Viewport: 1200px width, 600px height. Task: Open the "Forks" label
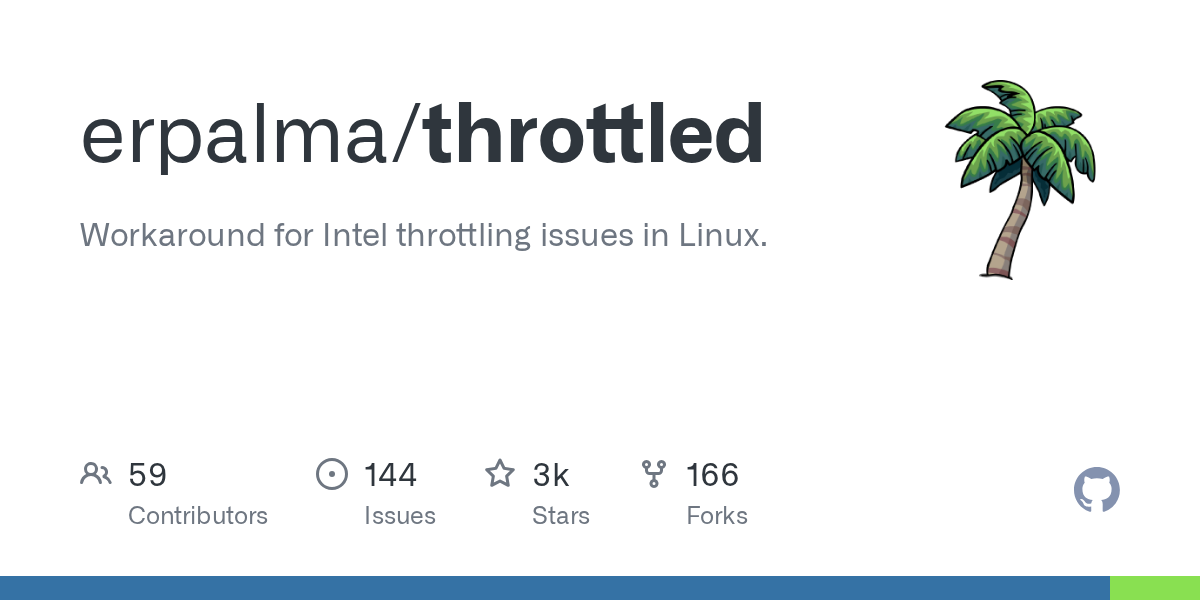[717, 516]
